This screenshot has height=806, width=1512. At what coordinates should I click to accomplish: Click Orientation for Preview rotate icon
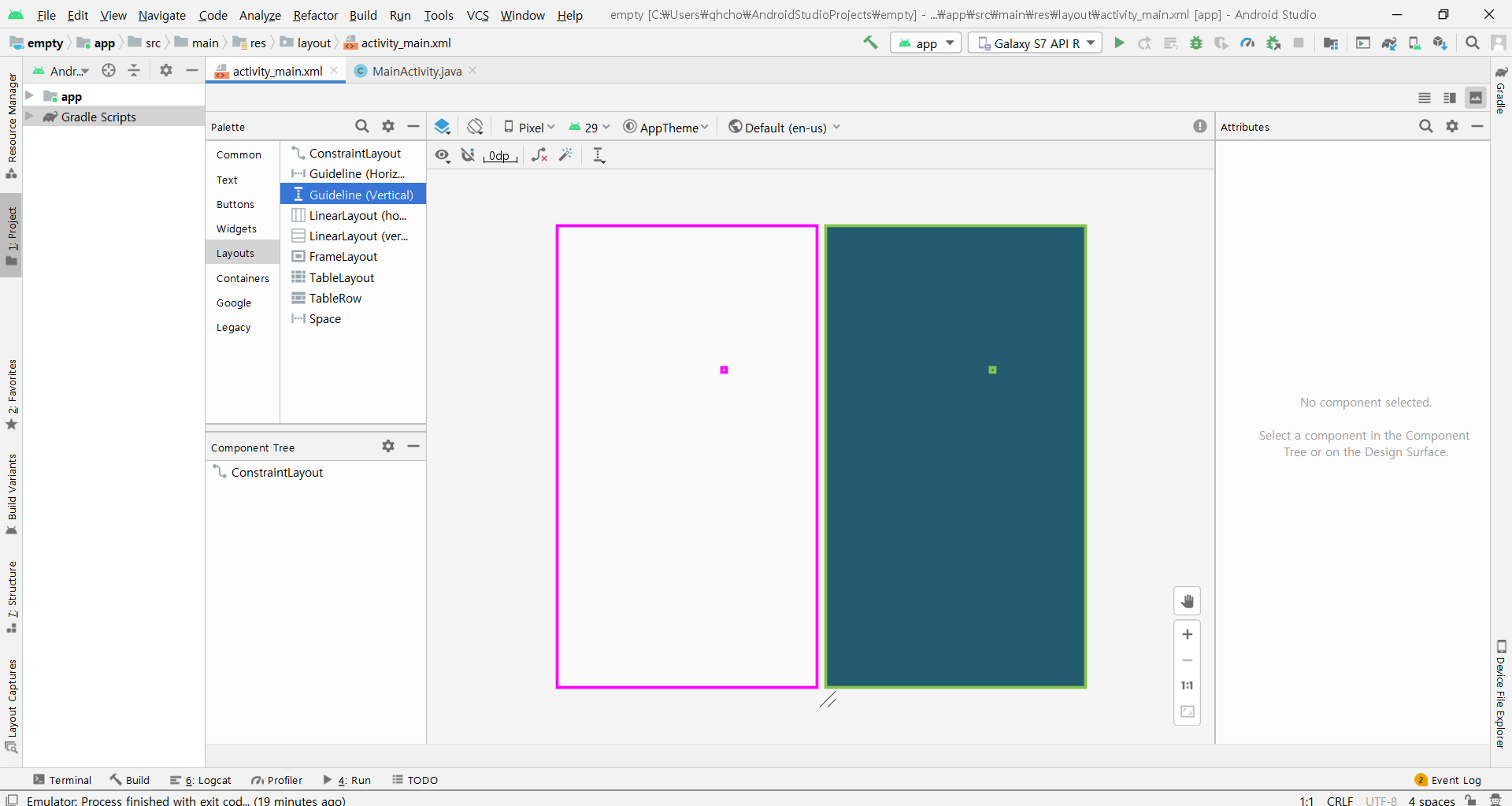pos(475,127)
